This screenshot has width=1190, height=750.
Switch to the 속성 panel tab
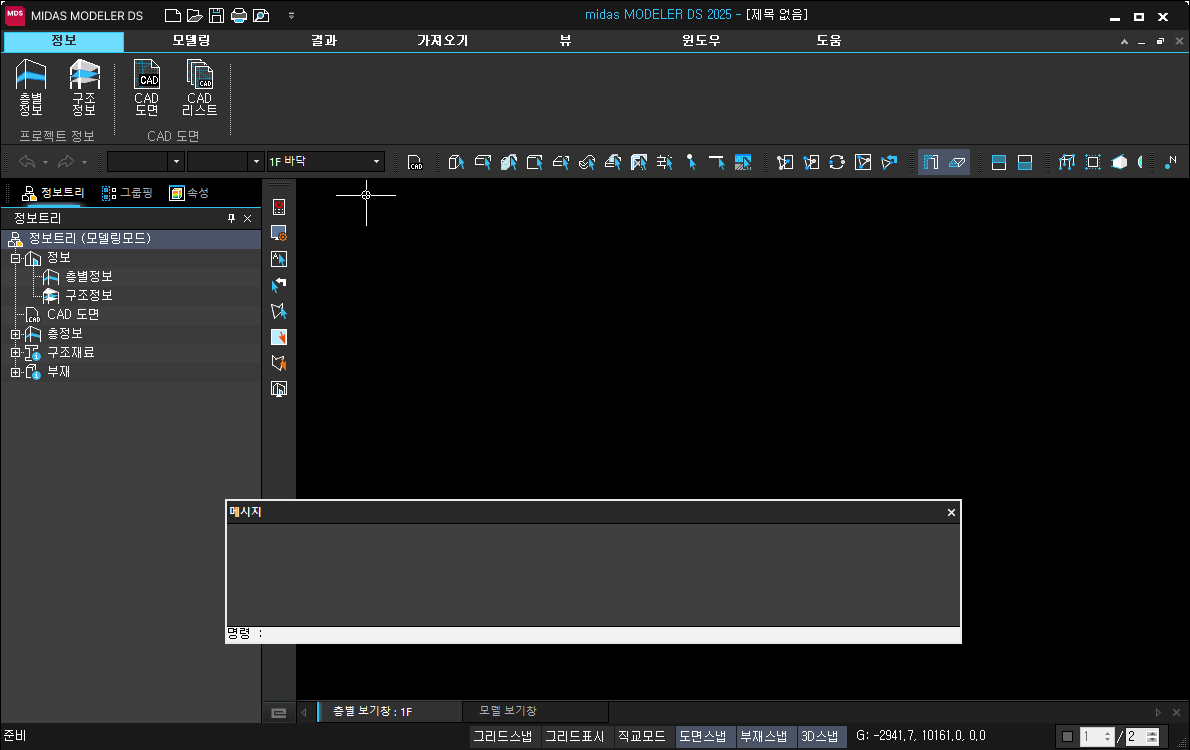coord(189,194)
